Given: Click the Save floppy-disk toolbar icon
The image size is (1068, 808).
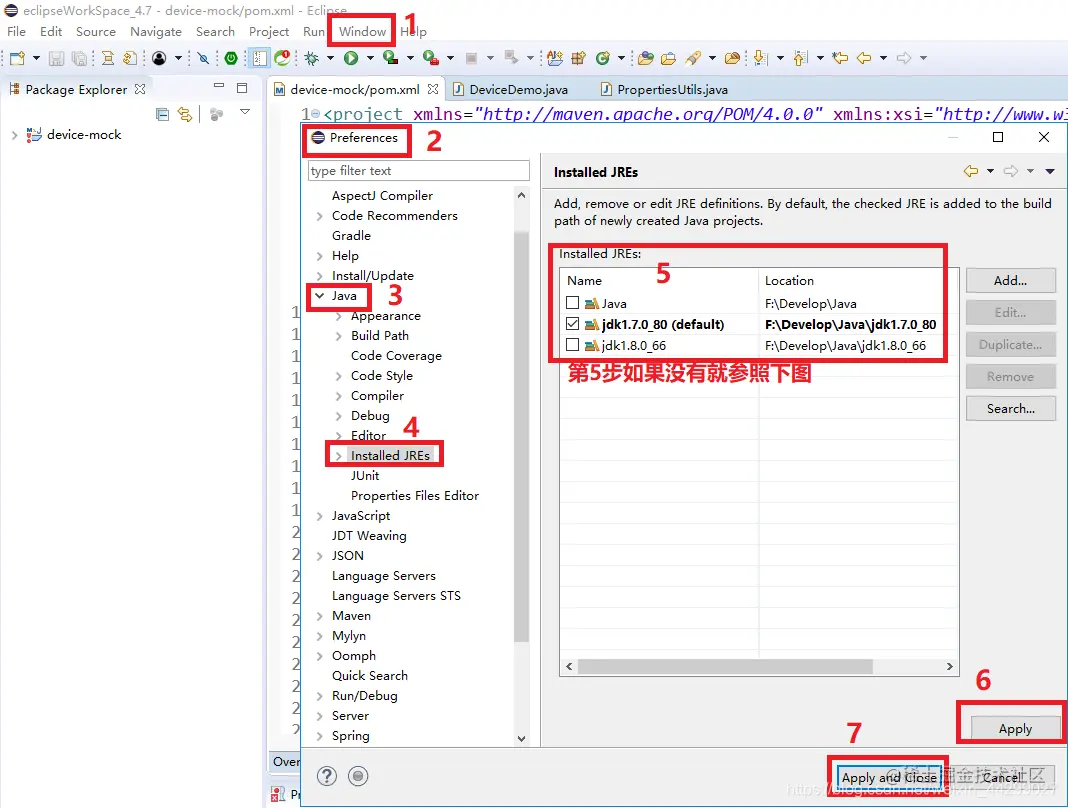Looking at the screenshot, I should point(57,58).
